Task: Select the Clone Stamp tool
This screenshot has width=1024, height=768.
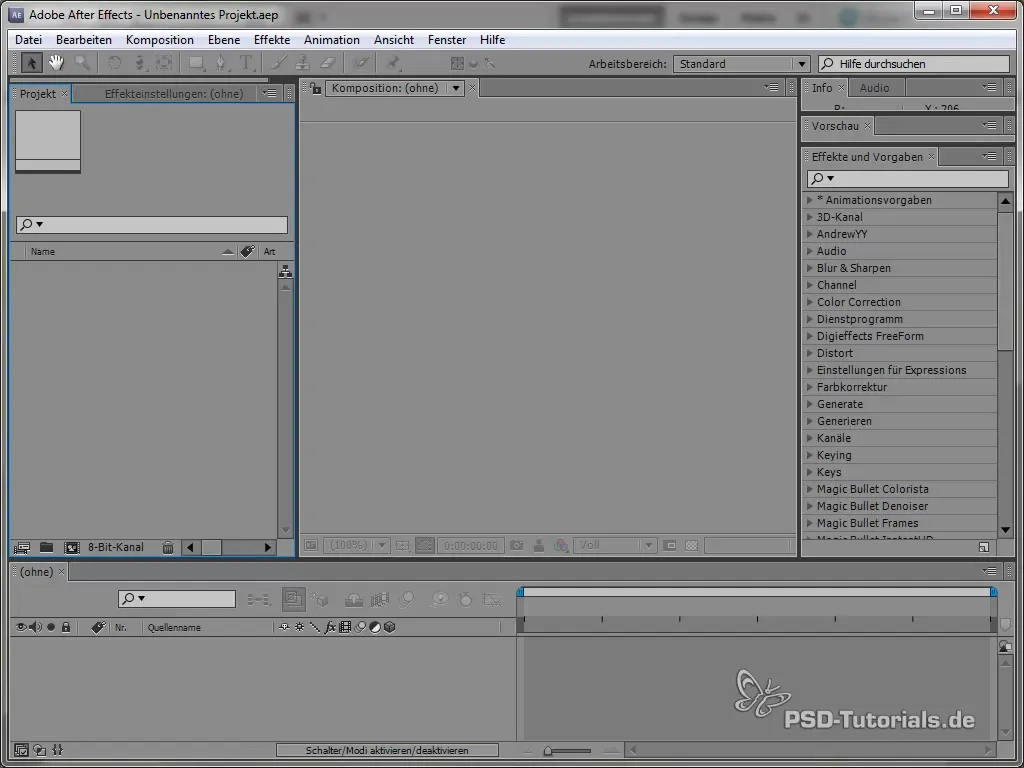Action: click(302, 63)
